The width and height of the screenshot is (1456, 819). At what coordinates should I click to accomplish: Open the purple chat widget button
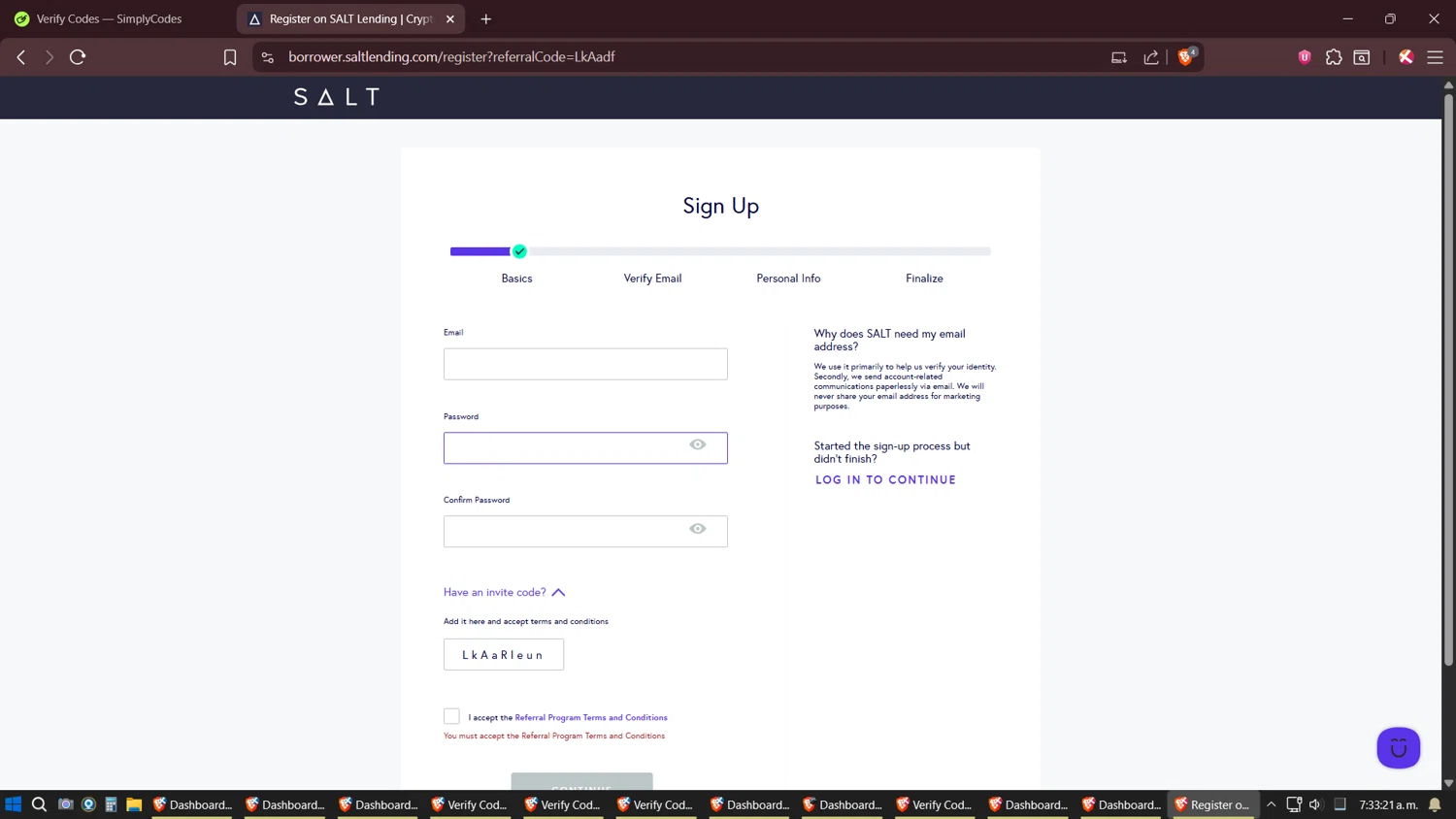point(1398,748)
